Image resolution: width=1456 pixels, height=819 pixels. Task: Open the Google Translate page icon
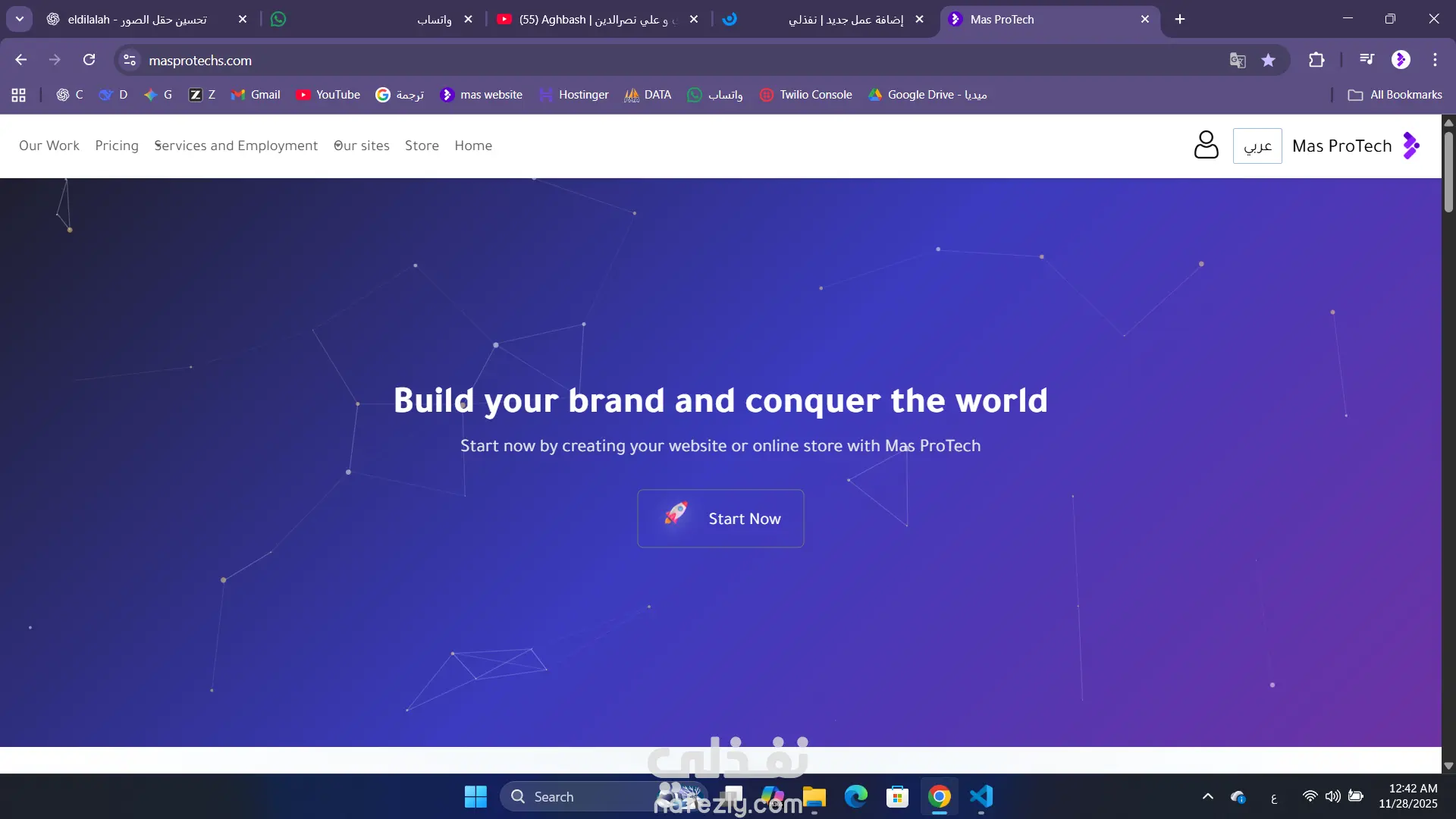click(1238, 60)
